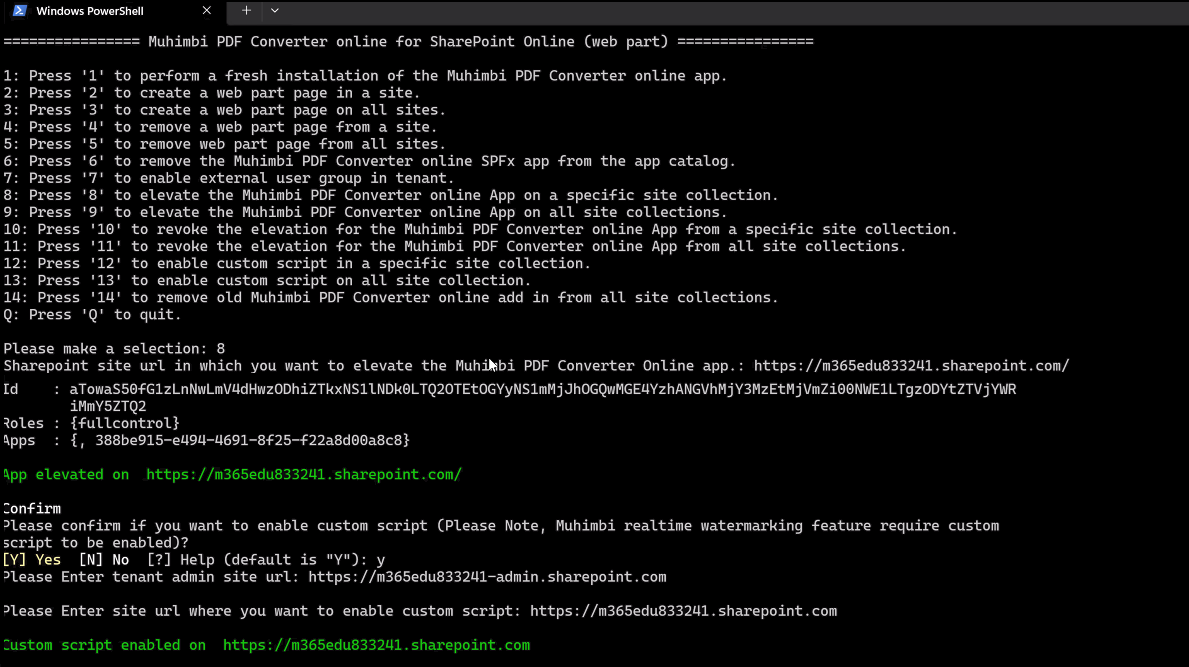Screen dimensions: 1189x667
Task: Click the [Y] Yes confirmation option
Action: [x=32, y=560]
